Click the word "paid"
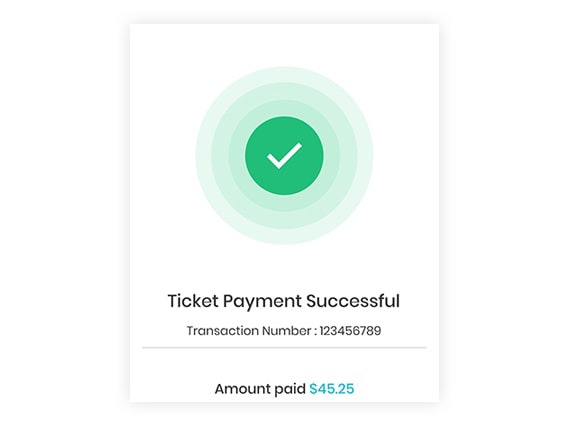 tap(290, 390)
